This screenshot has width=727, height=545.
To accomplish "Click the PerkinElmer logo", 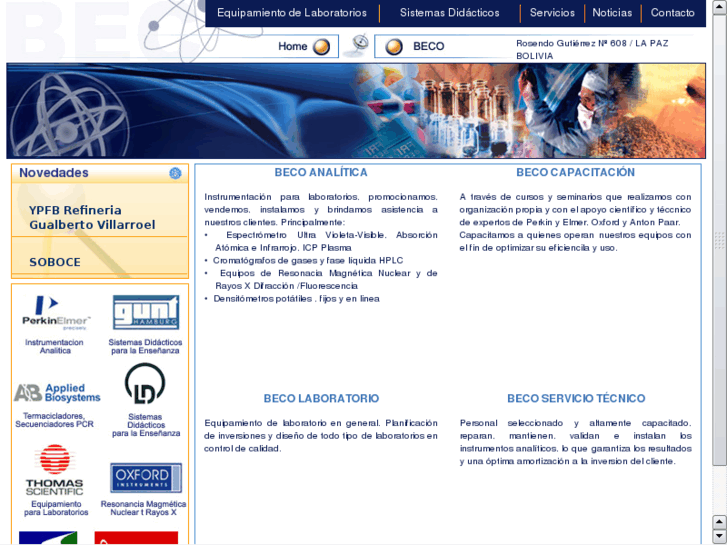I will [x=56, y=313].
